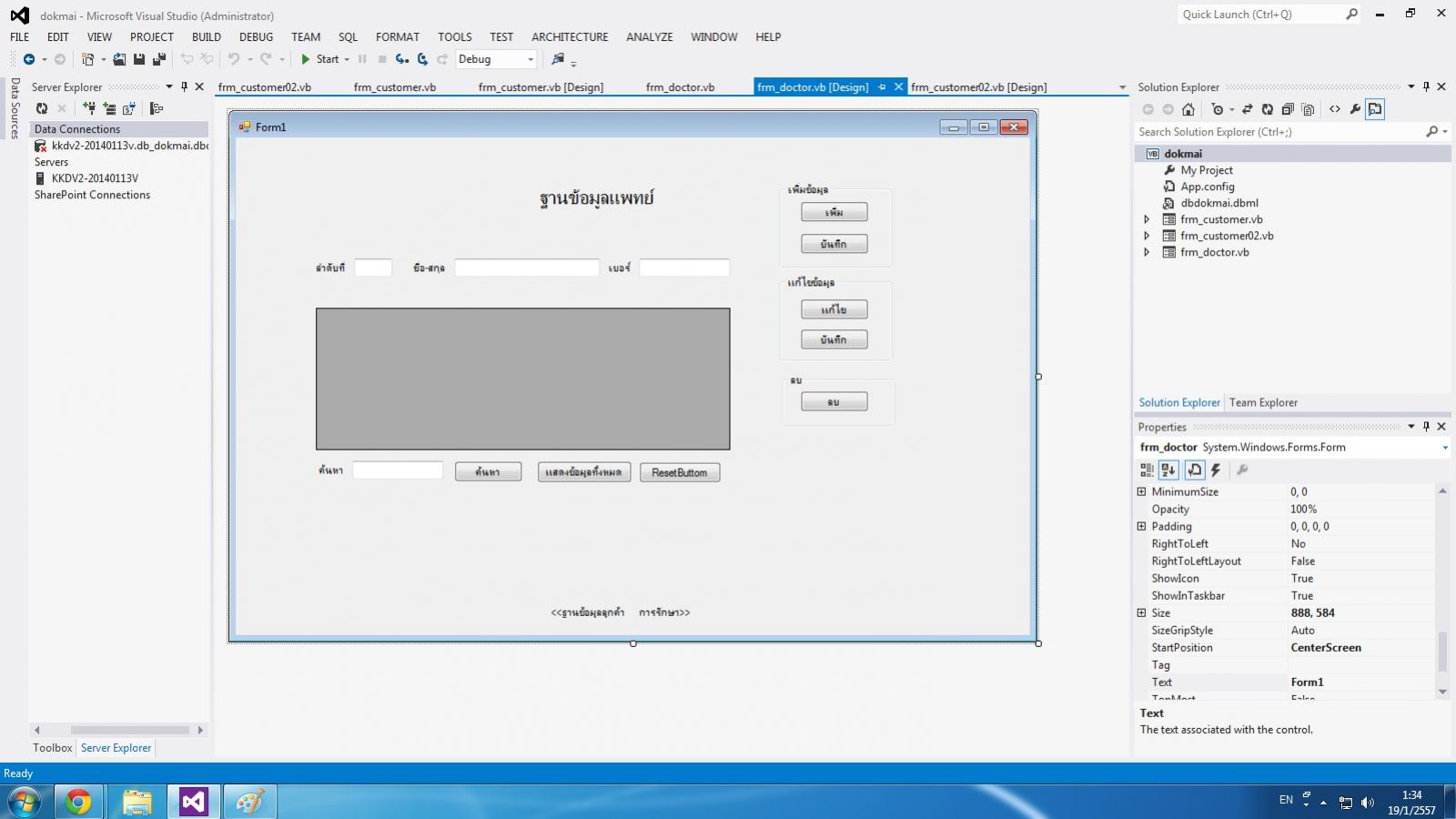This screenshot has width=1456, height=819.
Task: Click the Refresh icon in Server Explorer
Action: (x=42, y=108)
